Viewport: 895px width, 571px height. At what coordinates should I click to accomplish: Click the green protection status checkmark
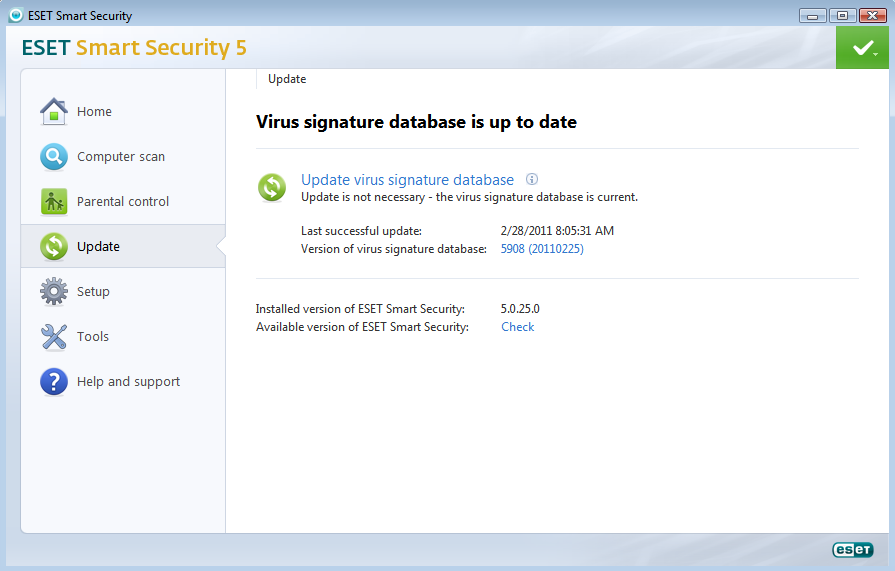point(861,48)
